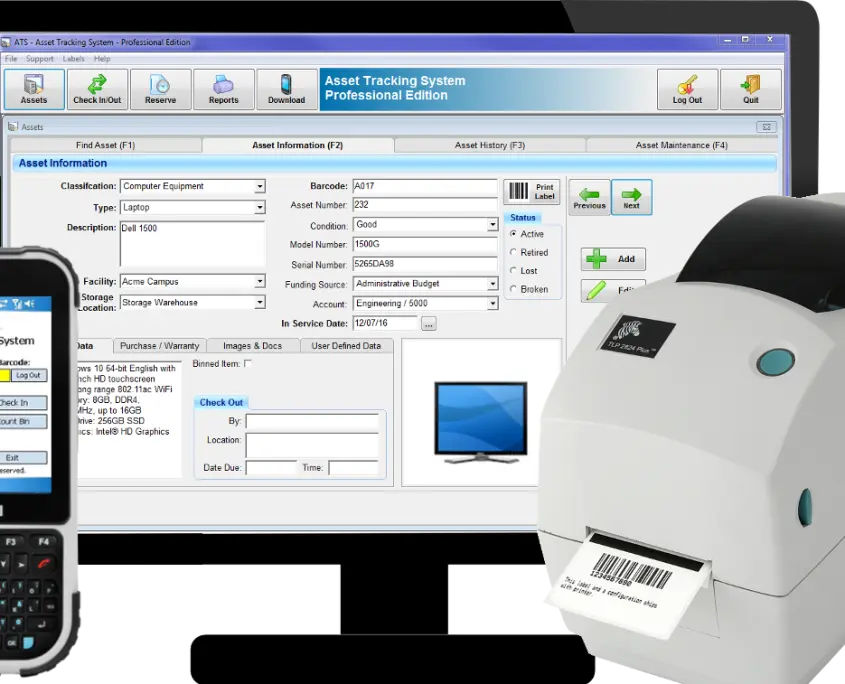The height and width of the screenshot is (684, 845).
Task: Open the Condition dropdown list
Action: (493, 225)
